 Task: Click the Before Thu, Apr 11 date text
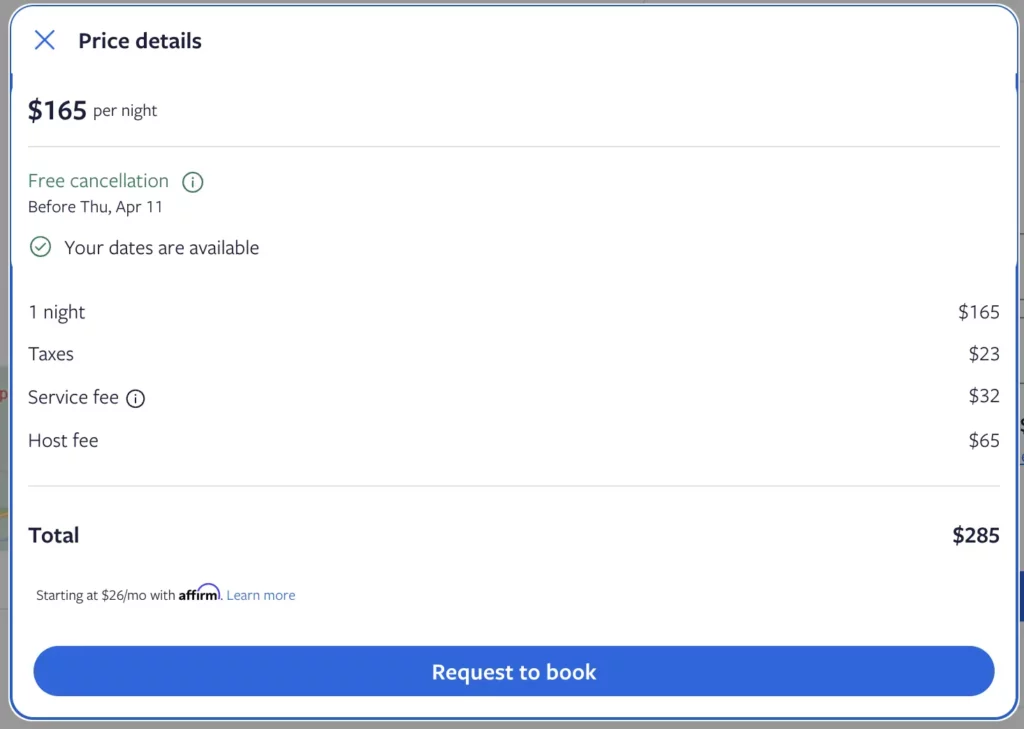95,207
